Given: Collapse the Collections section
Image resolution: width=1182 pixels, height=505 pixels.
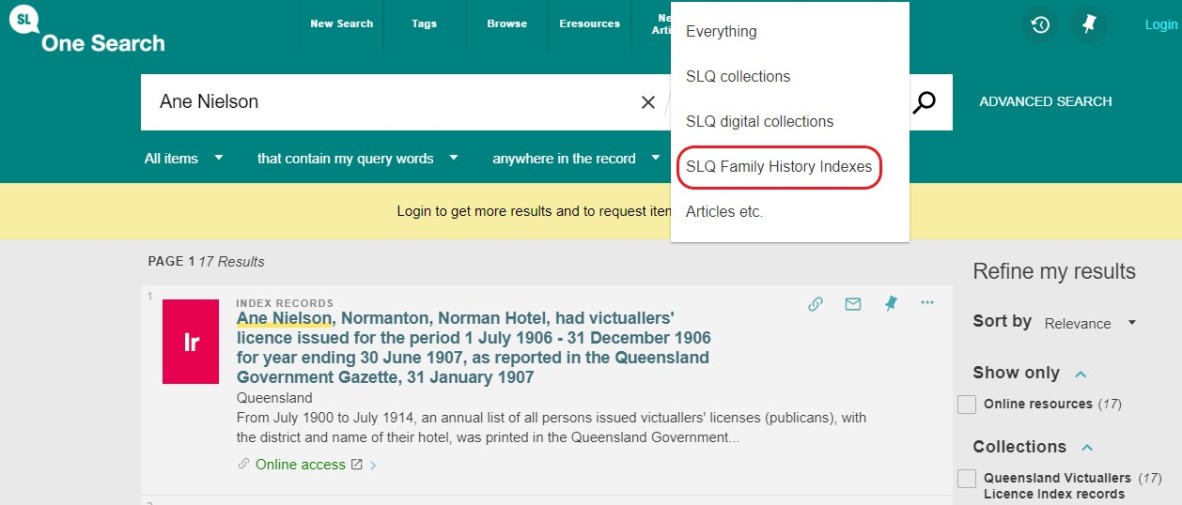Looking at the screenshot, I should pos(1087,448).
